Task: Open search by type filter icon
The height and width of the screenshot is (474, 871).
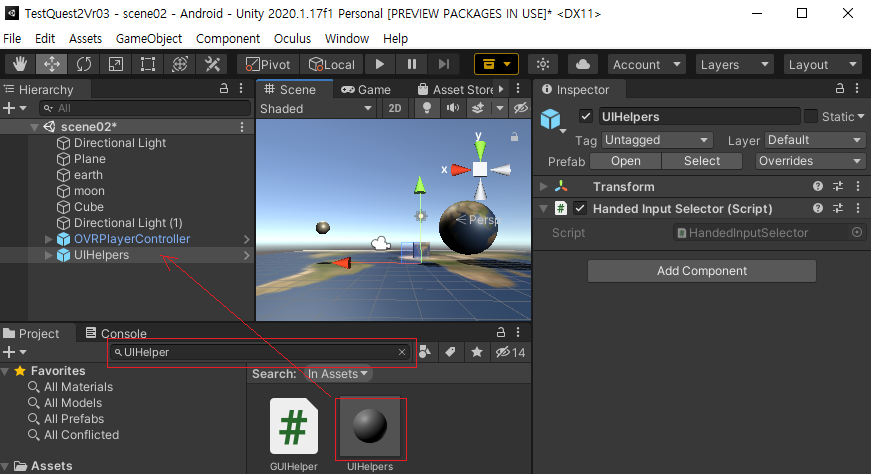Action: [x=425, y=352]
